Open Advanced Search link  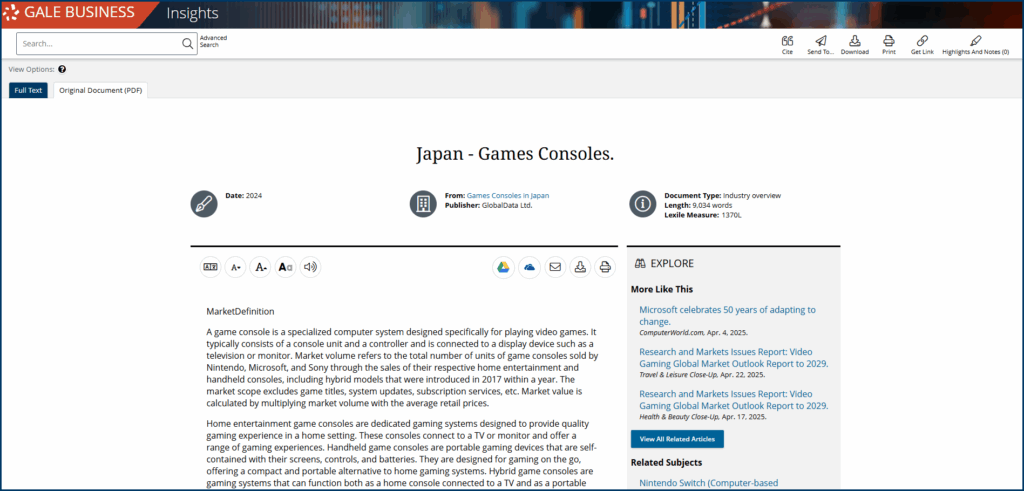214,41
